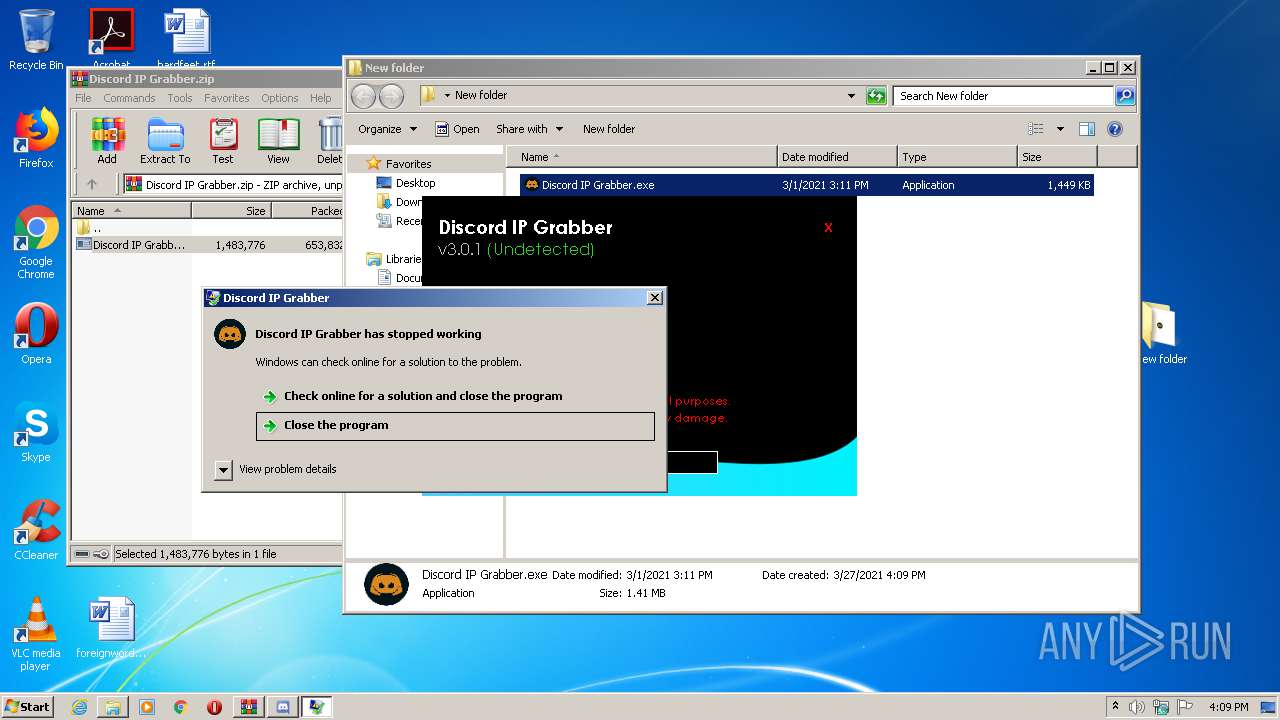This screenshot has width=1280, height=720.
Task: Select the New folder desktop icon
Action: [x=1162, y=334]
